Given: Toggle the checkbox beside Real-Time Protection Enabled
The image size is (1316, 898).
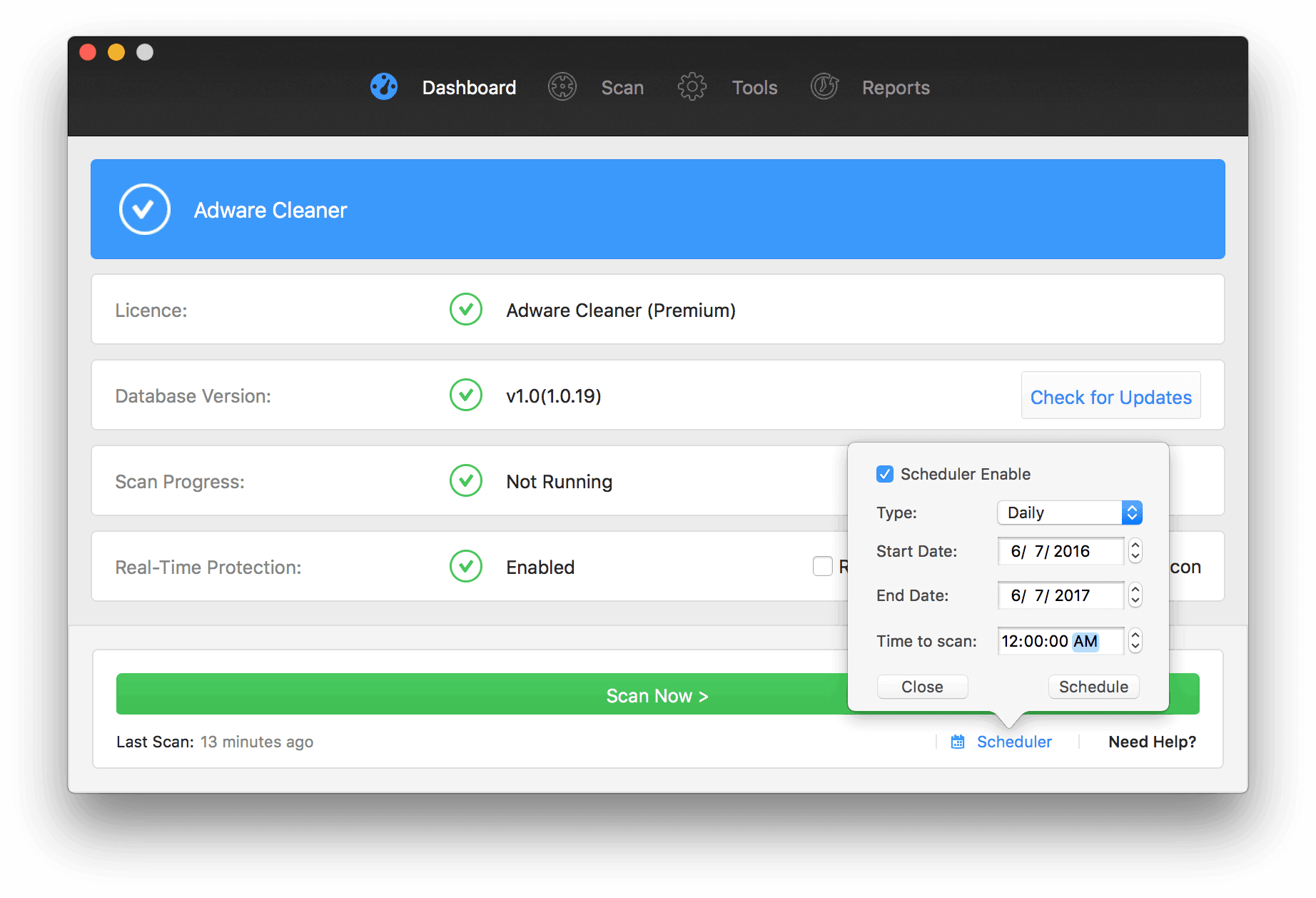Looking at the screenshot, I should (823, 567).
